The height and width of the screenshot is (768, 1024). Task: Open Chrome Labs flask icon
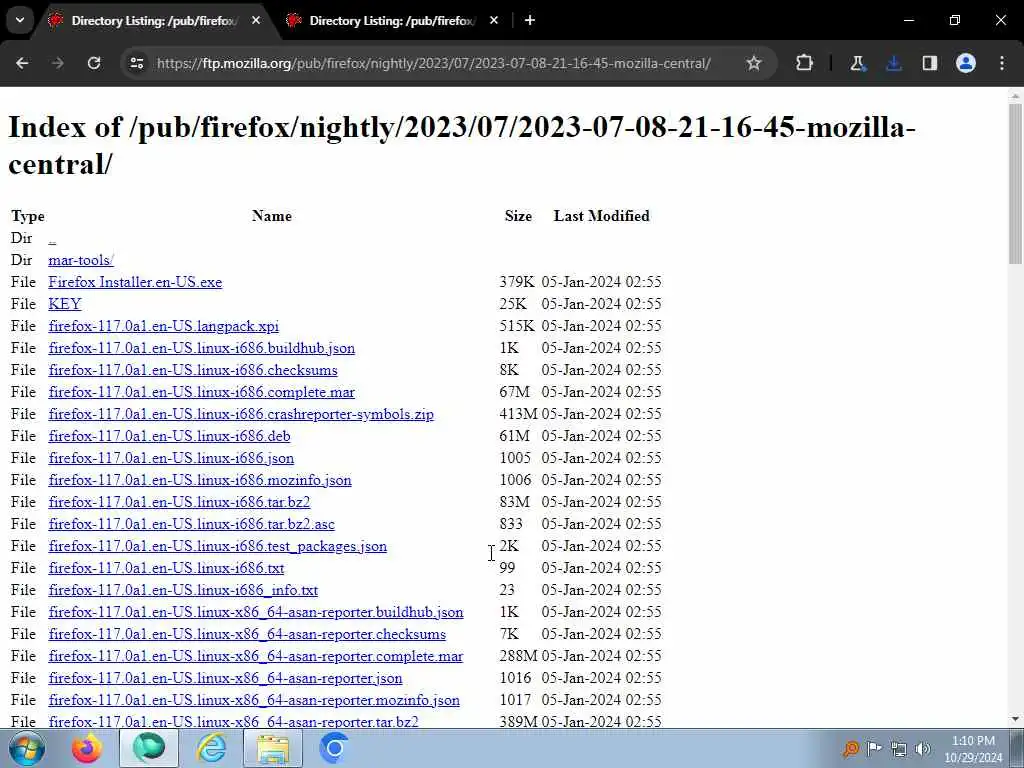[857, 63]
